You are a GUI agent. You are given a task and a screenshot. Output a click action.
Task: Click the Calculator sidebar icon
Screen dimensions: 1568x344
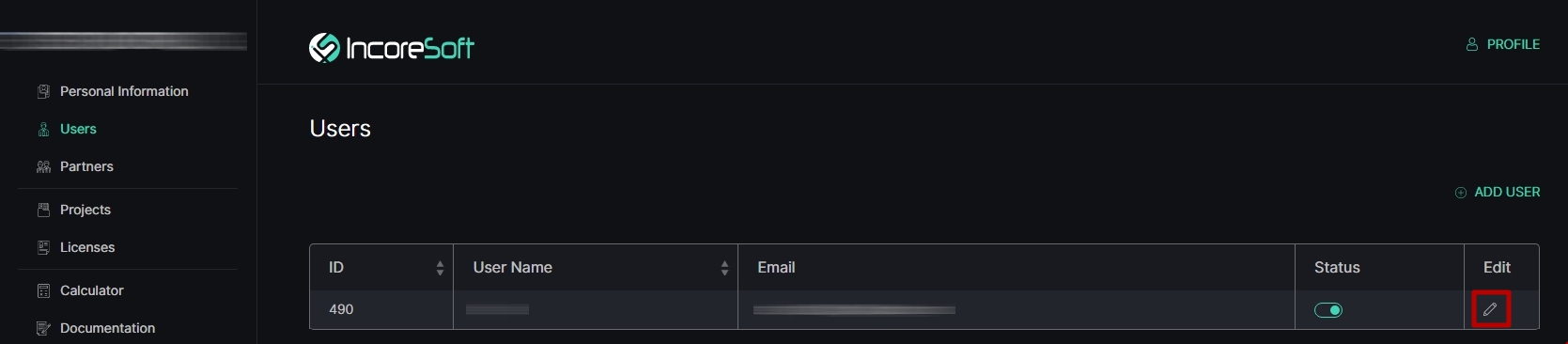click(43, 290)
